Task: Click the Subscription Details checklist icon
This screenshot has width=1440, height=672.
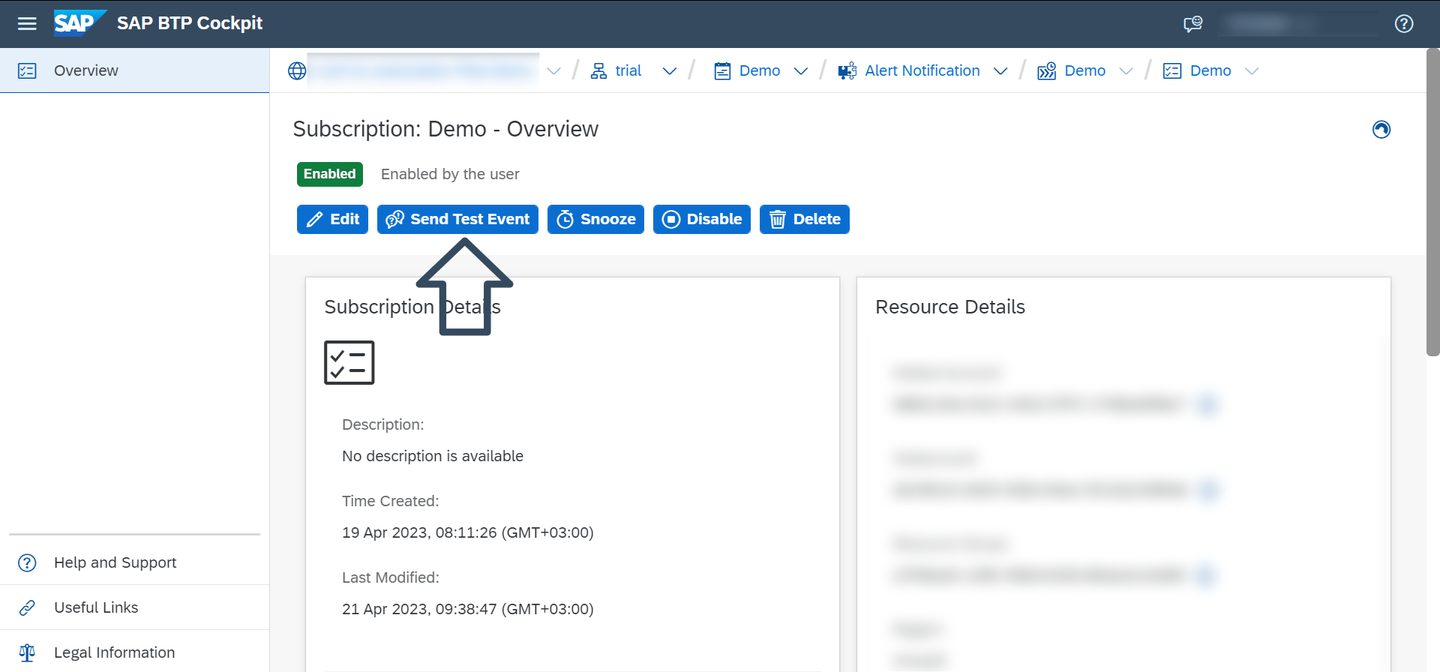Action: coord(349,362)
